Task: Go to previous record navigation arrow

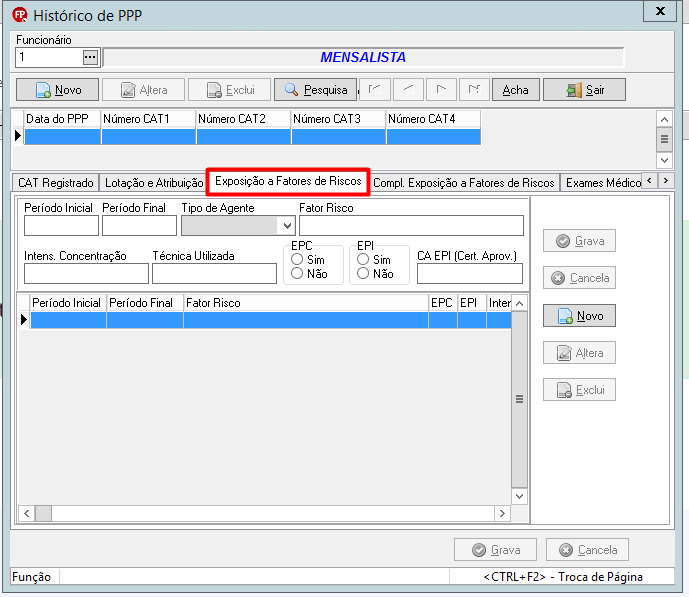Action: 409,90
